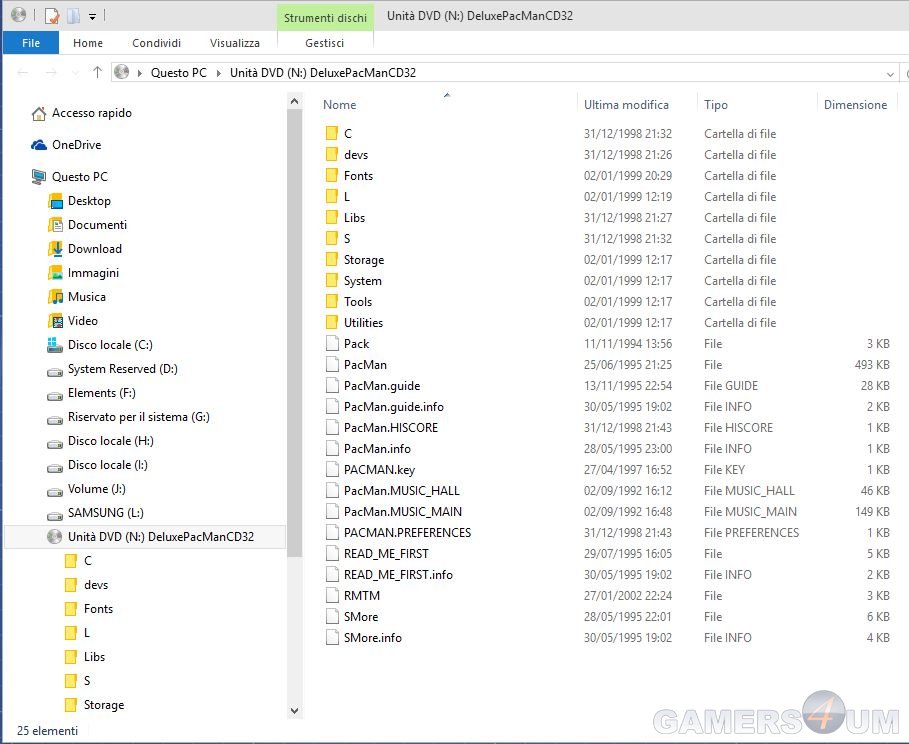The width and height of the screenshot is (909, 744).
Task: Open the quick access toolbar customize dropdown
Action: pyautogui.click(x=92, y=16)
